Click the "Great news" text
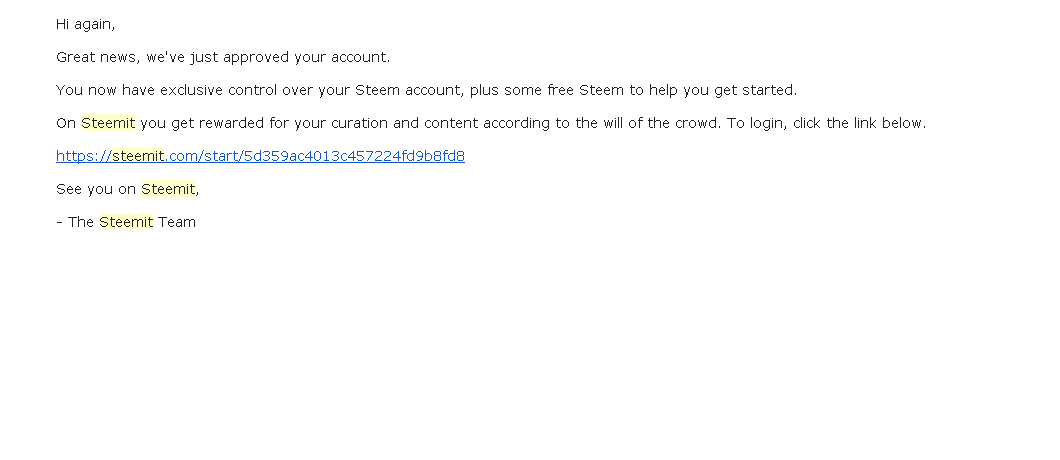 tap(98, 57)
